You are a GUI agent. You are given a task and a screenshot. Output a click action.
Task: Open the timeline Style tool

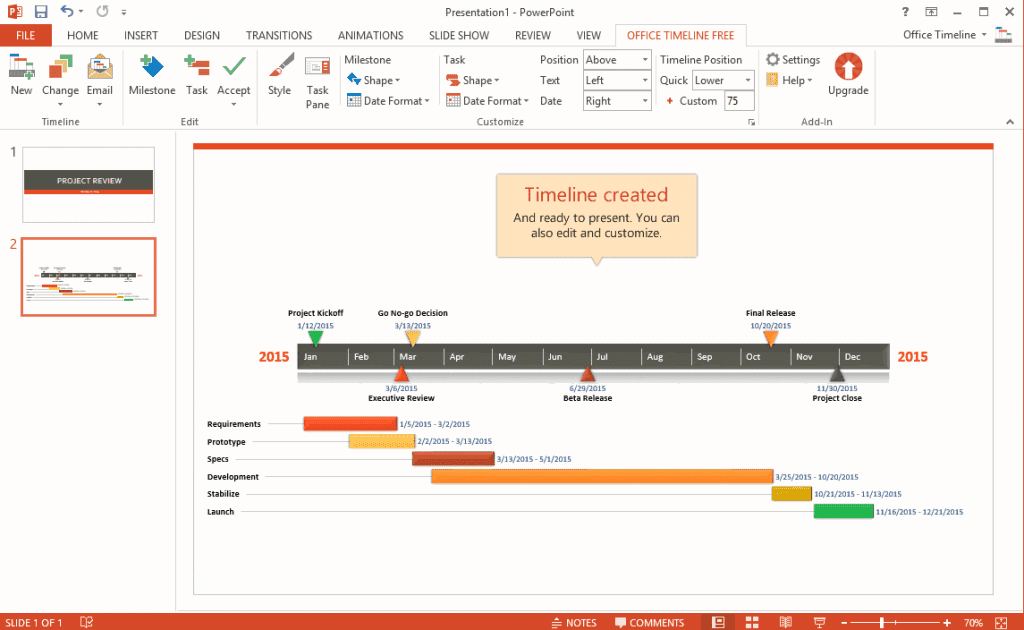point(280,75)
